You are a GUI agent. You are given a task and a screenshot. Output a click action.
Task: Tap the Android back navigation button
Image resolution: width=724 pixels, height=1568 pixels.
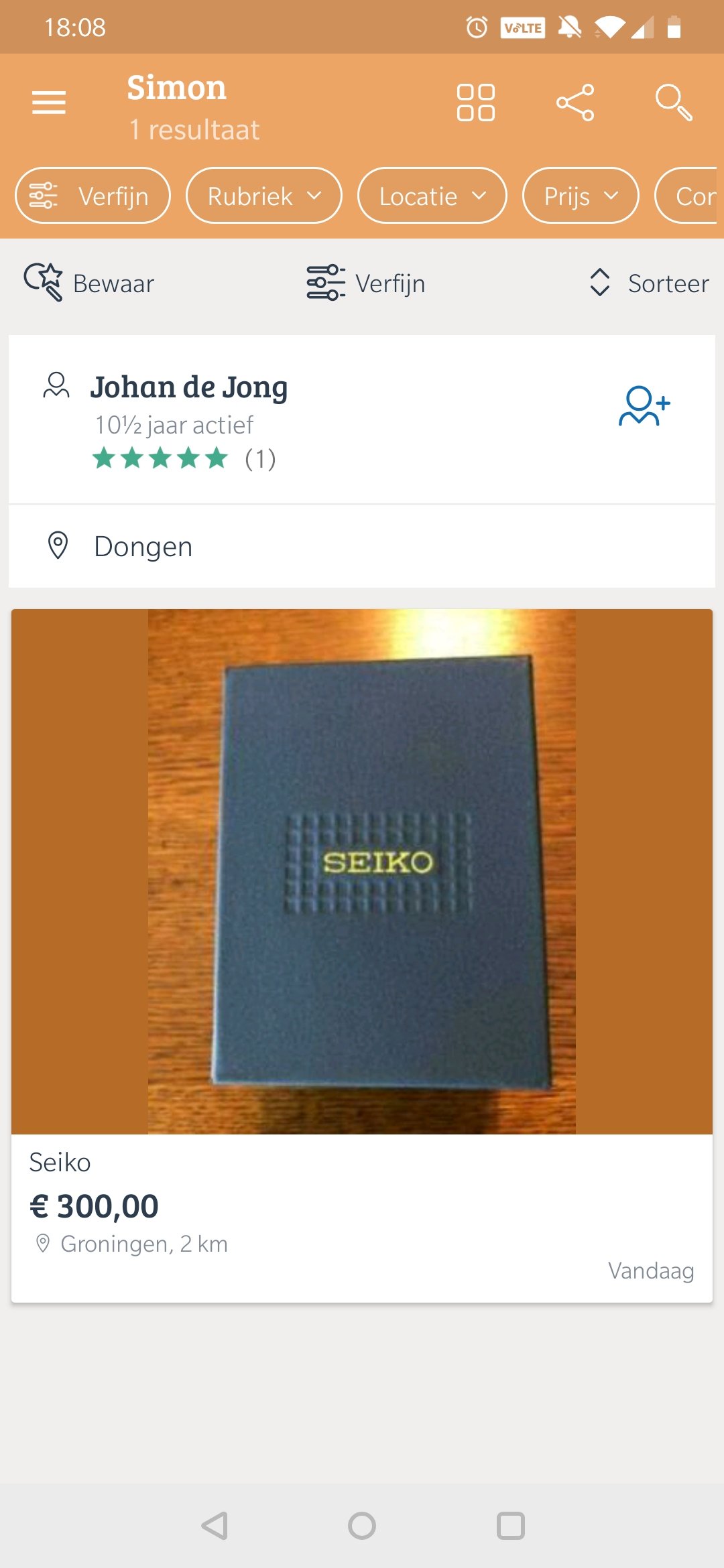coord(215,1526)
